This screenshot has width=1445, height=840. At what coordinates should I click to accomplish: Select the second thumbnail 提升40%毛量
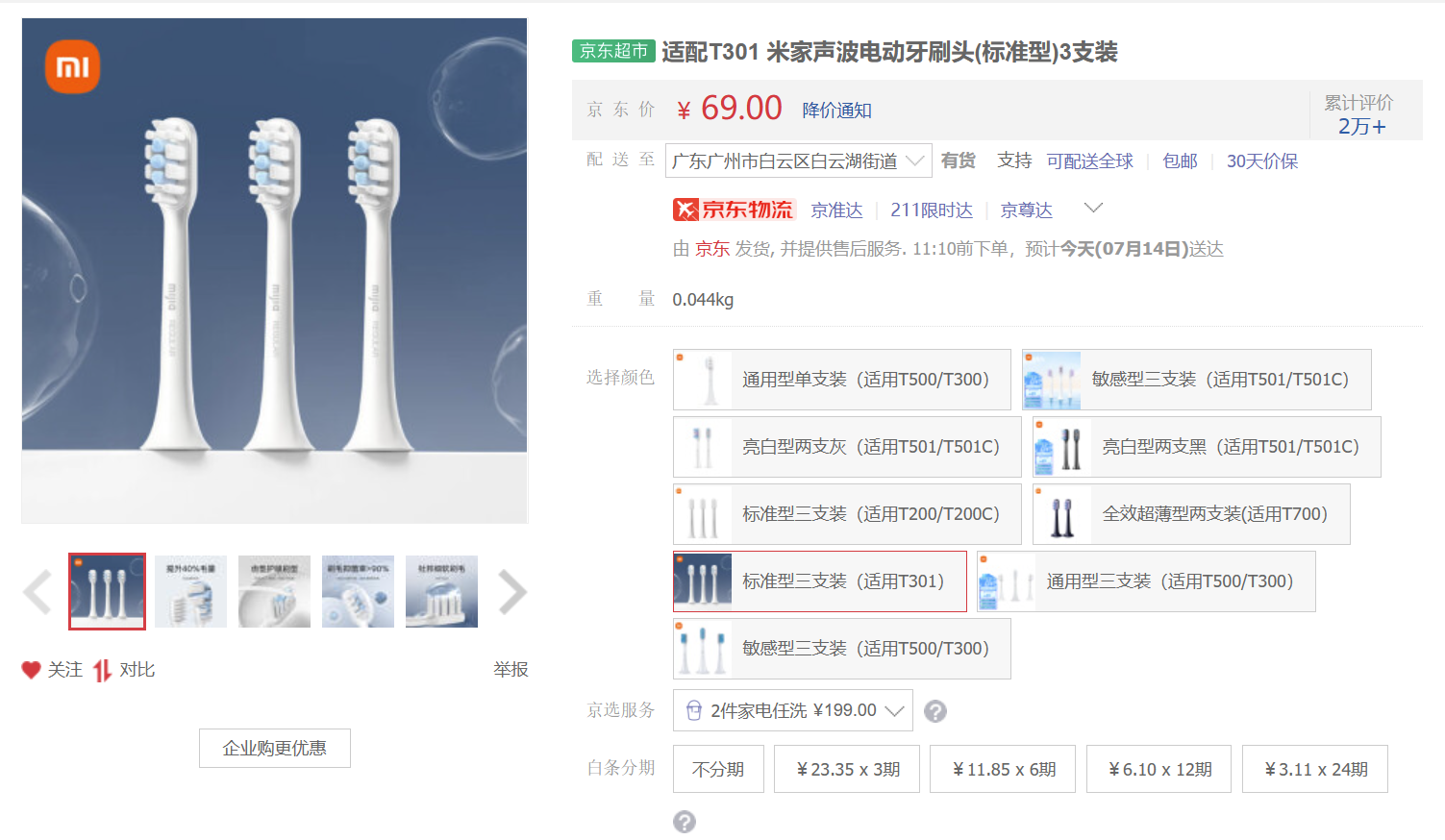pyautogui.click(x=190, y=591)
